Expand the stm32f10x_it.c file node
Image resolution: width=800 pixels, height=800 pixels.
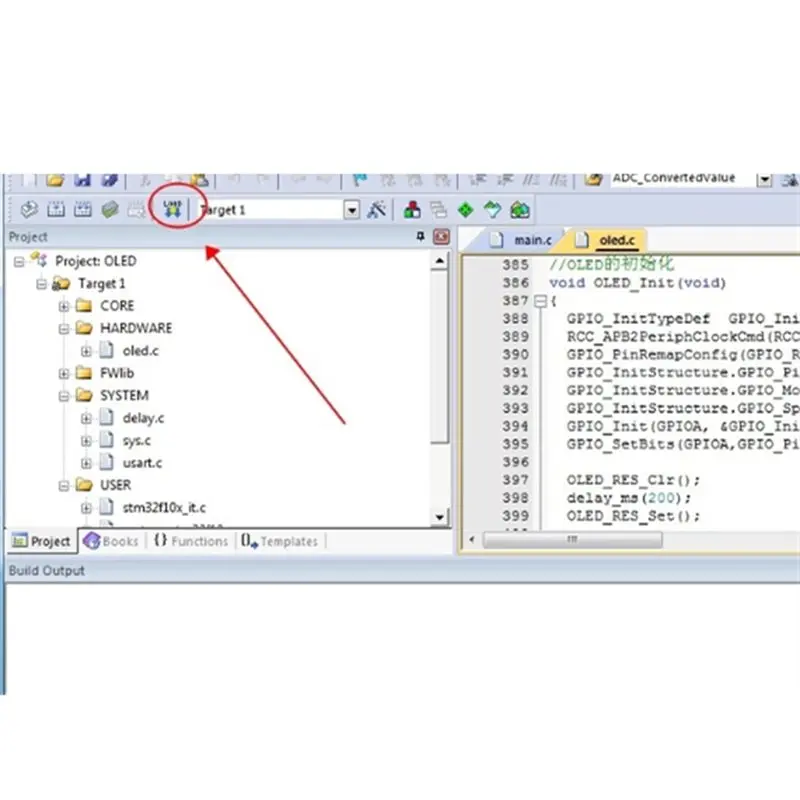click(x=86, y=508)
